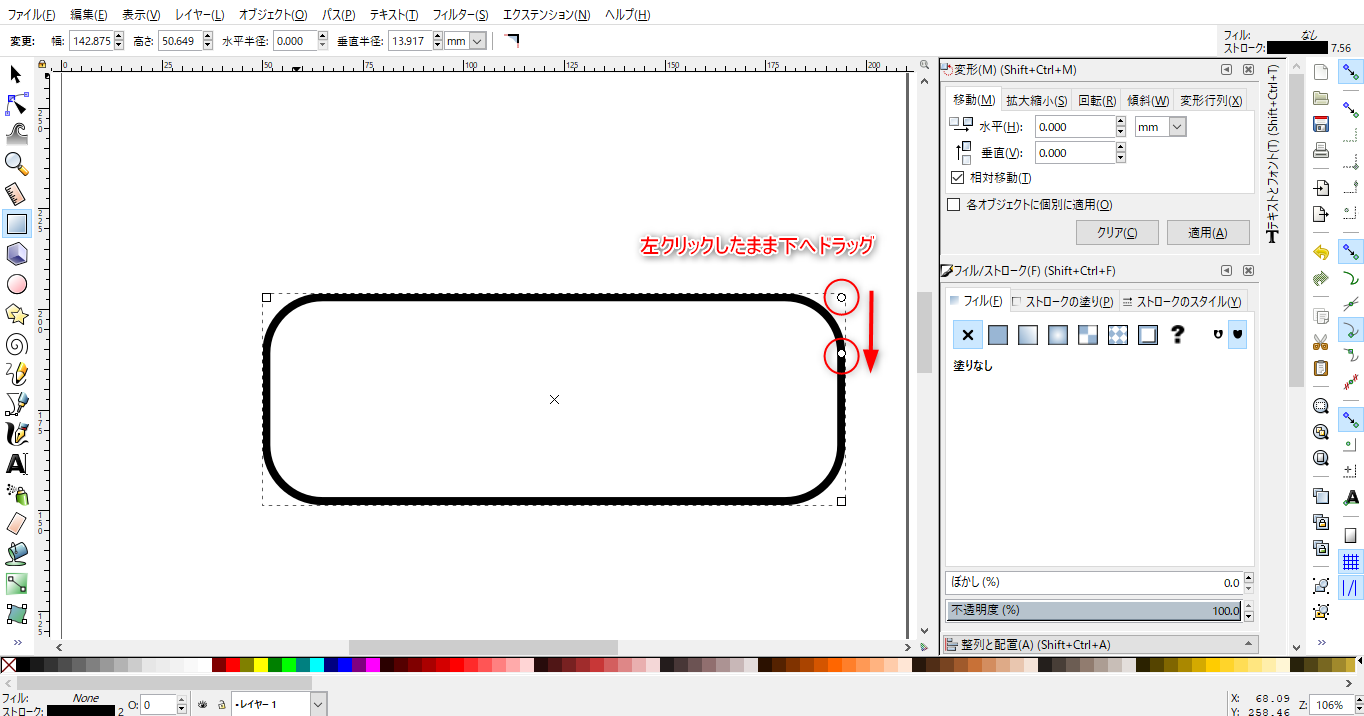Image resolution: width=1364 pixels, height=716 pixels.
Task: Toggle the grid snap icon in snap bar
Action: (1351, 562)
